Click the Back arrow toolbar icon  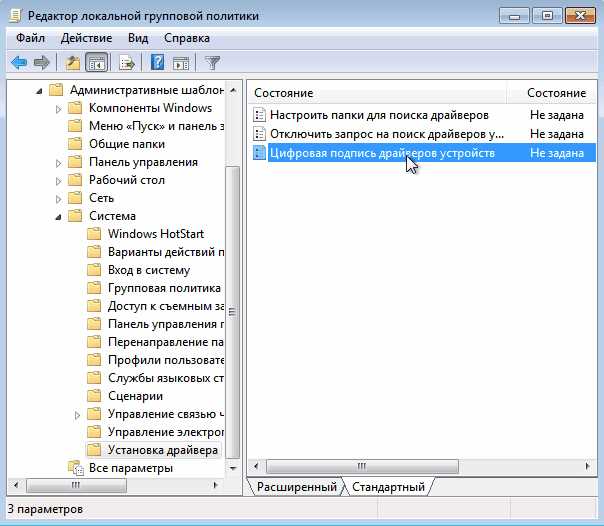tap(19, 62)
